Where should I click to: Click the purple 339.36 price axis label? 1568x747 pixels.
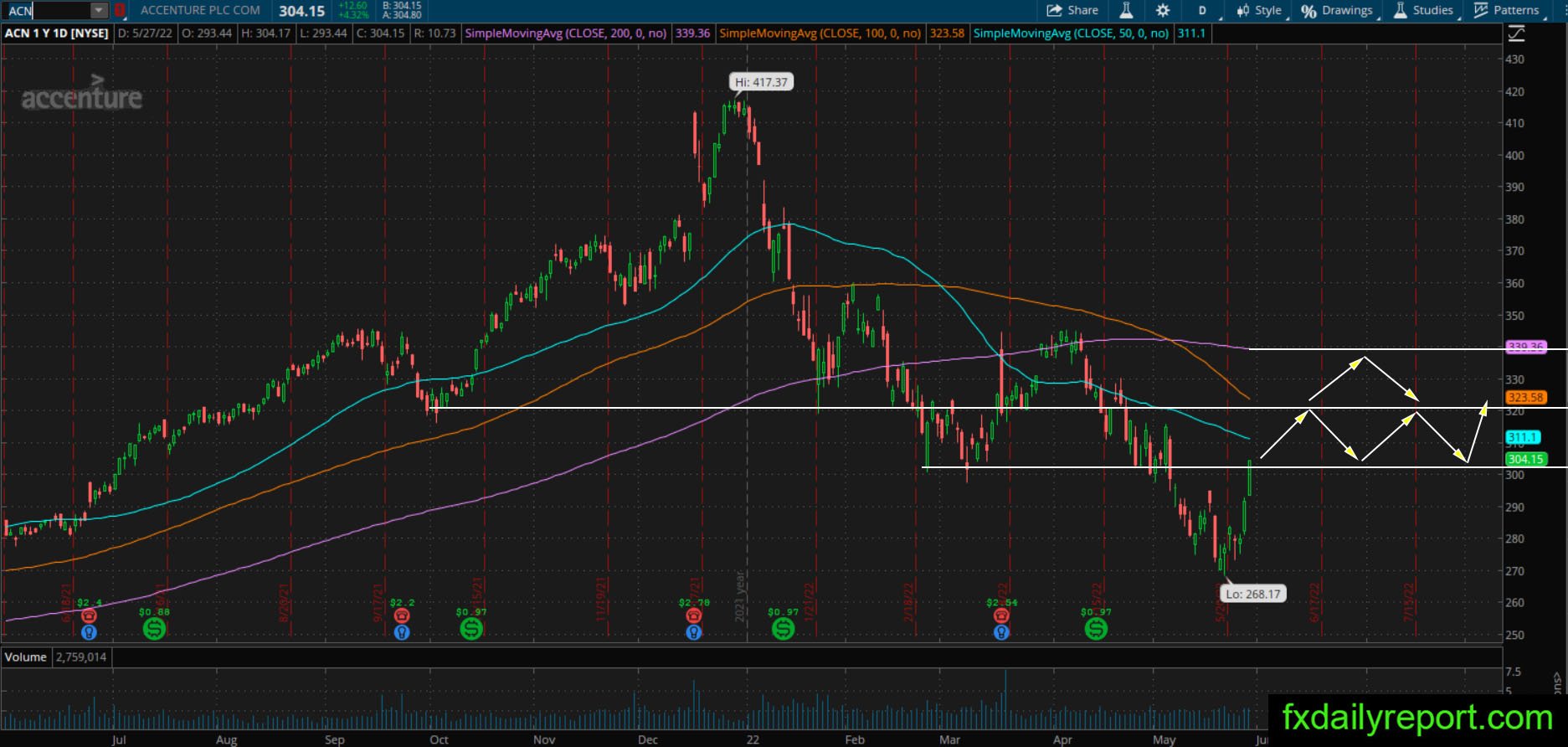pyautogui.click(x=1525, y=347)
